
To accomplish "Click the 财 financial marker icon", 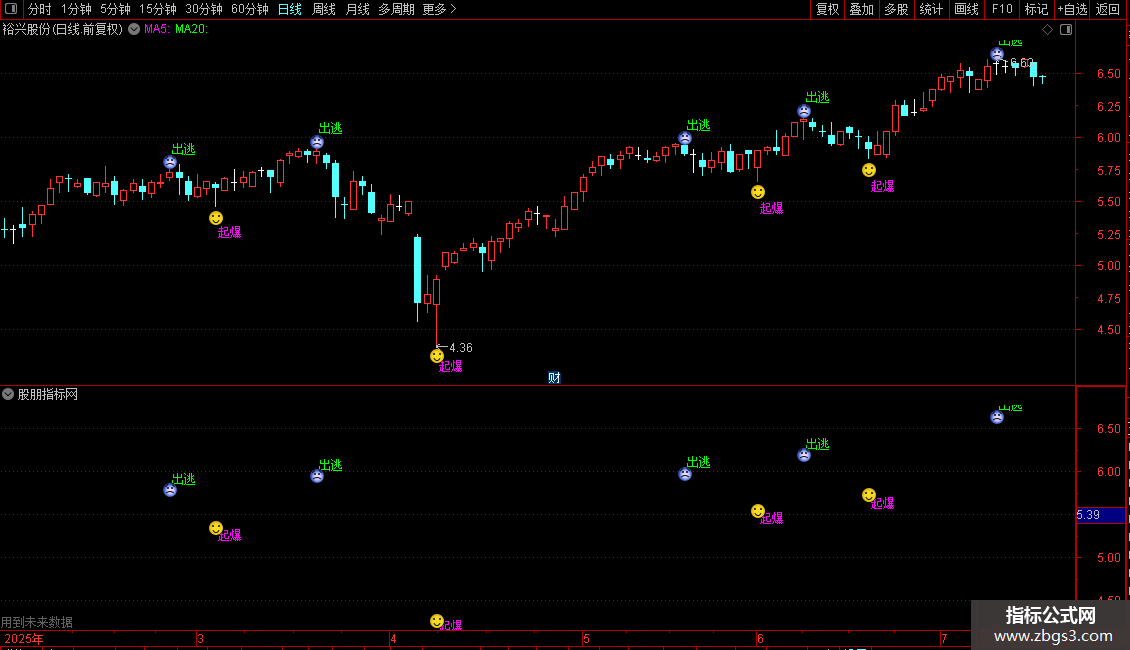I will 553,378.
